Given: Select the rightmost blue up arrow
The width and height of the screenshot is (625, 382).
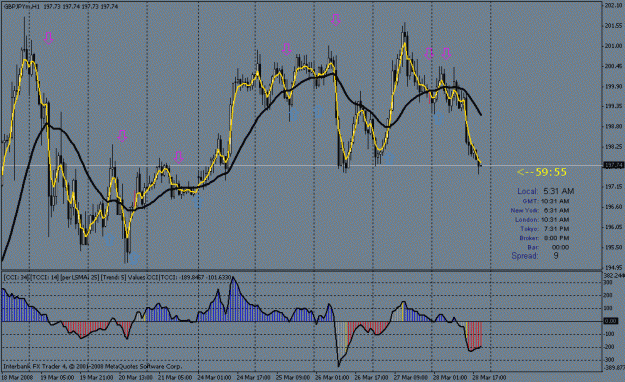Looking at the screenshot, I should pyautogui.click(x=438, y=118).
